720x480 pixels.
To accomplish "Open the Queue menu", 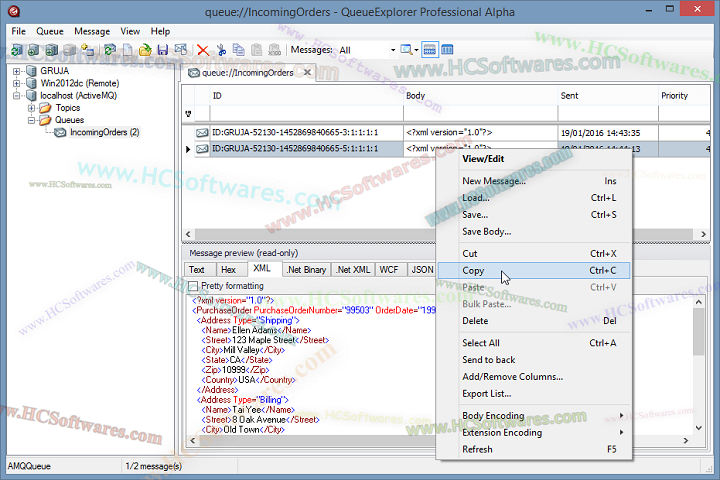I will pos(50,31).
